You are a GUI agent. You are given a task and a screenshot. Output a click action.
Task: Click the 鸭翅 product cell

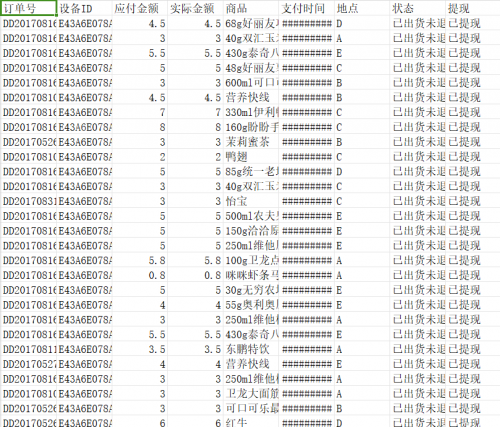pyautogui.click(x=251, y=157)
